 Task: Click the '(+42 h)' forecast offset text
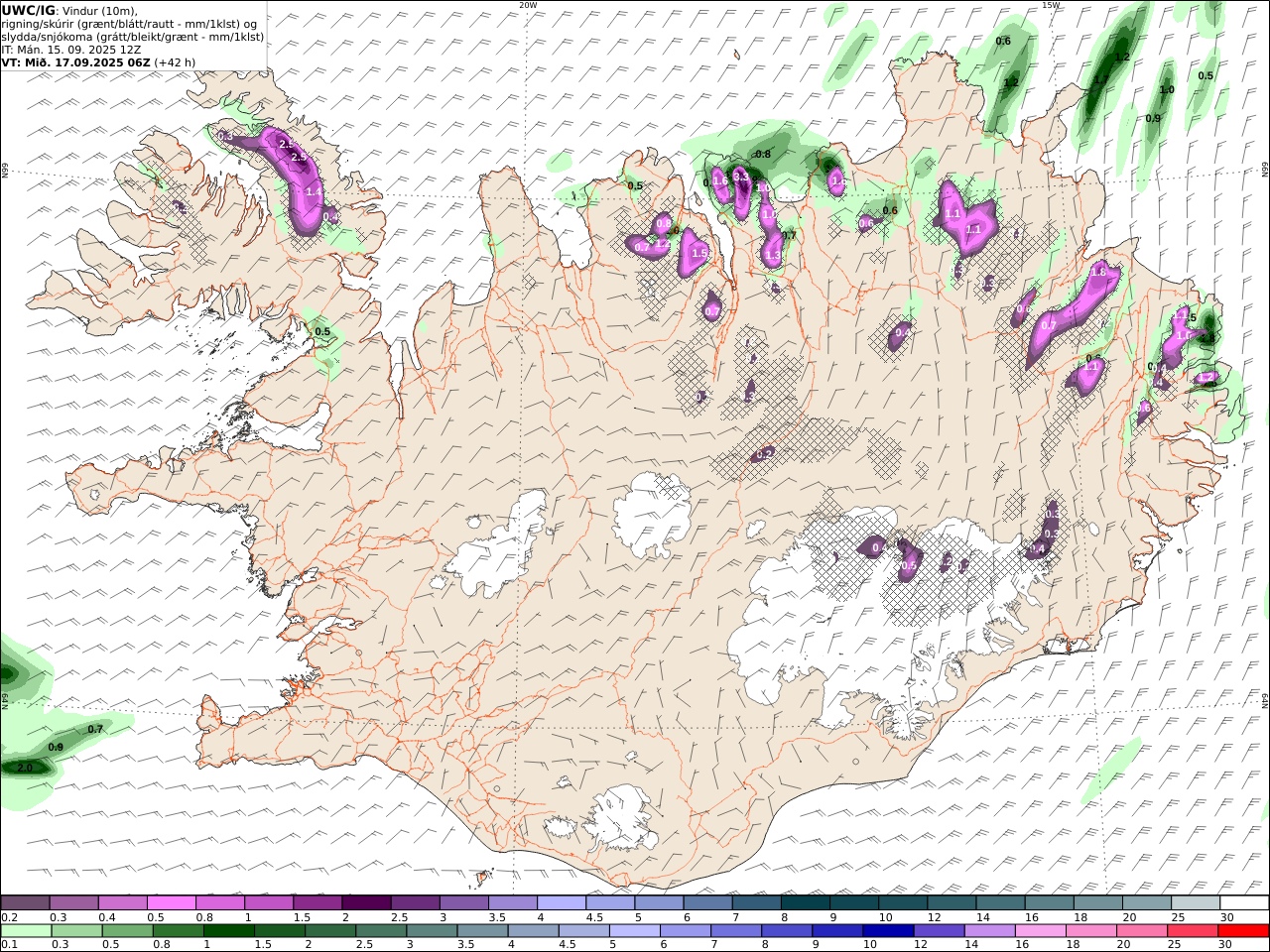point(175,61)
